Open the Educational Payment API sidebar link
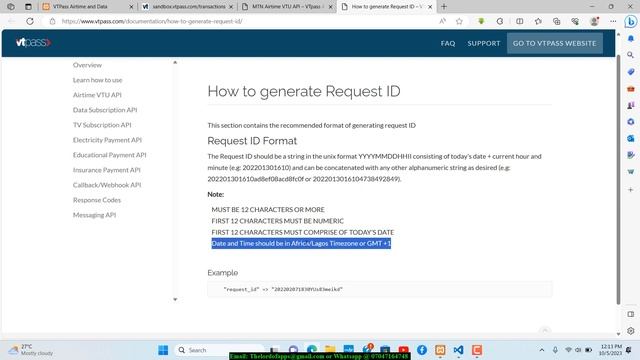Screen dimensions: 640x360 coord(109,155)
